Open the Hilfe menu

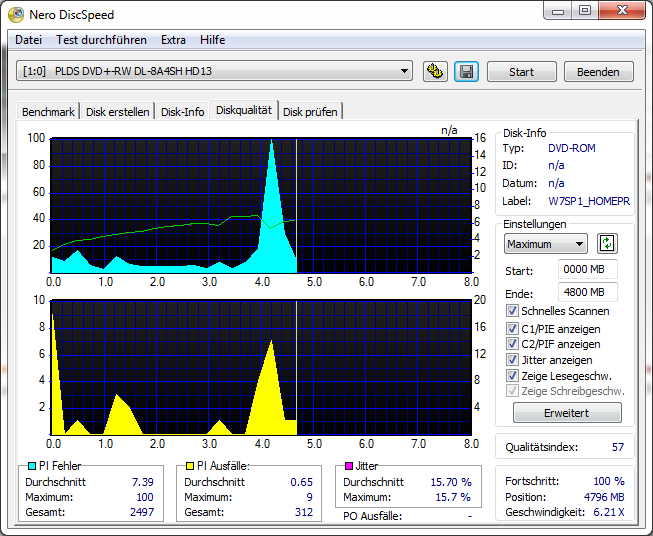pos(212,40)
